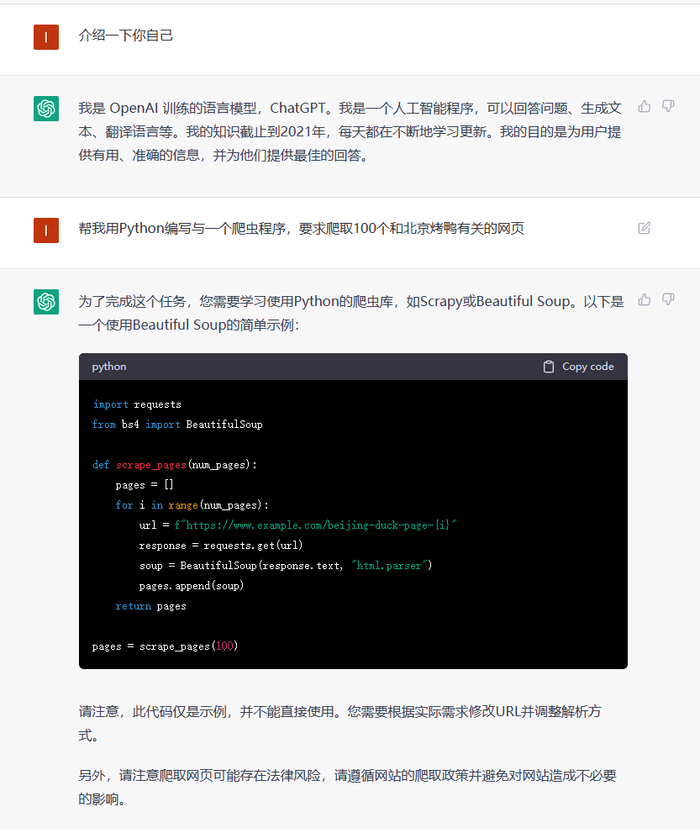This screenshot has height=829, width=700.
Task: Click the python language label in code header
Action: pyautogui.click(x=109, y=366)
